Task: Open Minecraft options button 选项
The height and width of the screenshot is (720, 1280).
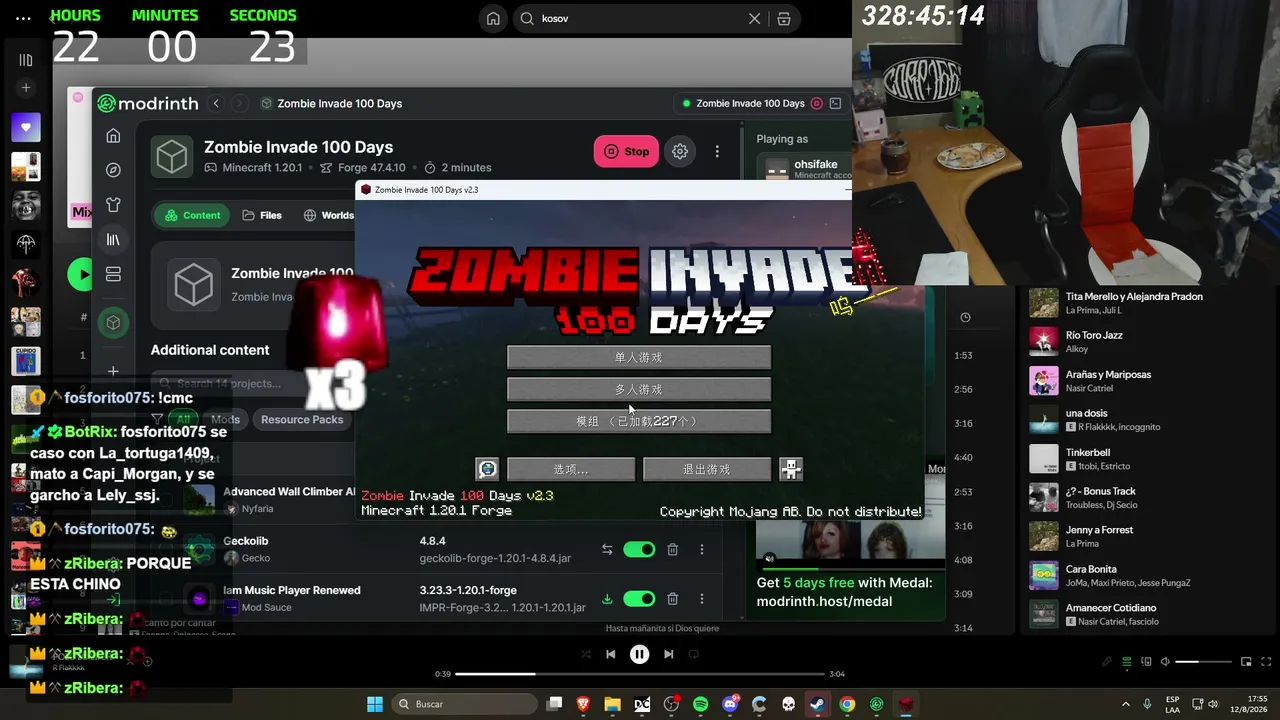Action: 571,469
